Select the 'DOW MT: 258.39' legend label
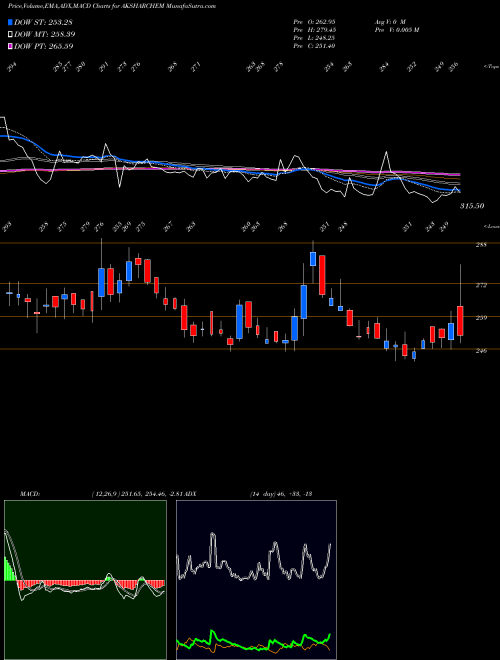 45,34
